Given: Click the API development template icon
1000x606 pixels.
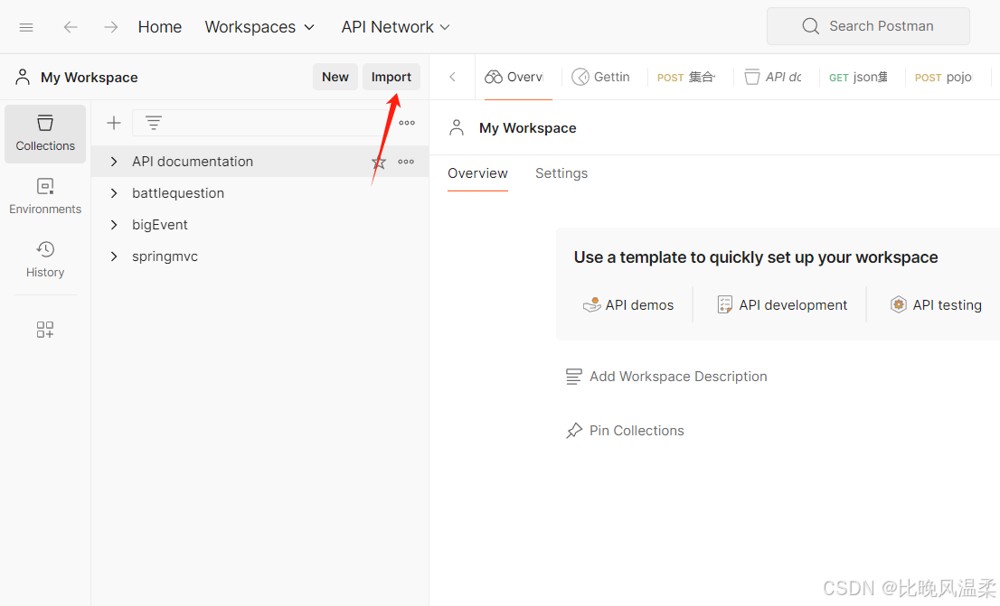Looking at the screenshot, I should (725, 305).
